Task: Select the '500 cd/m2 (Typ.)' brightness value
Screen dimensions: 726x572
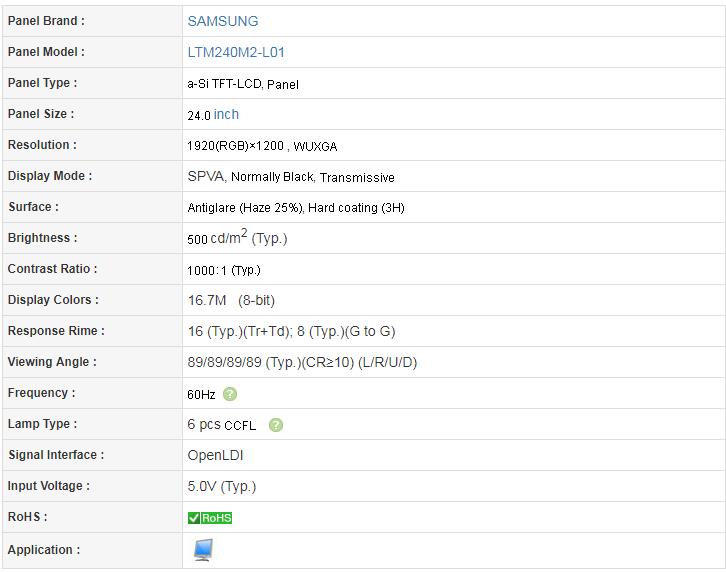Action: pyautogui.click(x=238, y=238)
